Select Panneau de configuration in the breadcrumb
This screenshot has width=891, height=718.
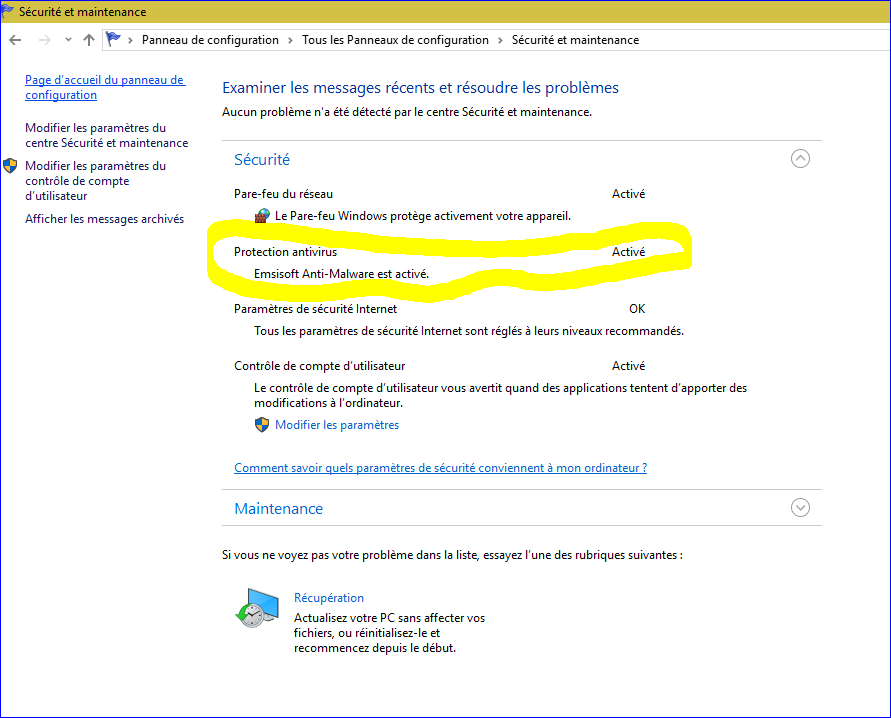[x=210, y=40]
